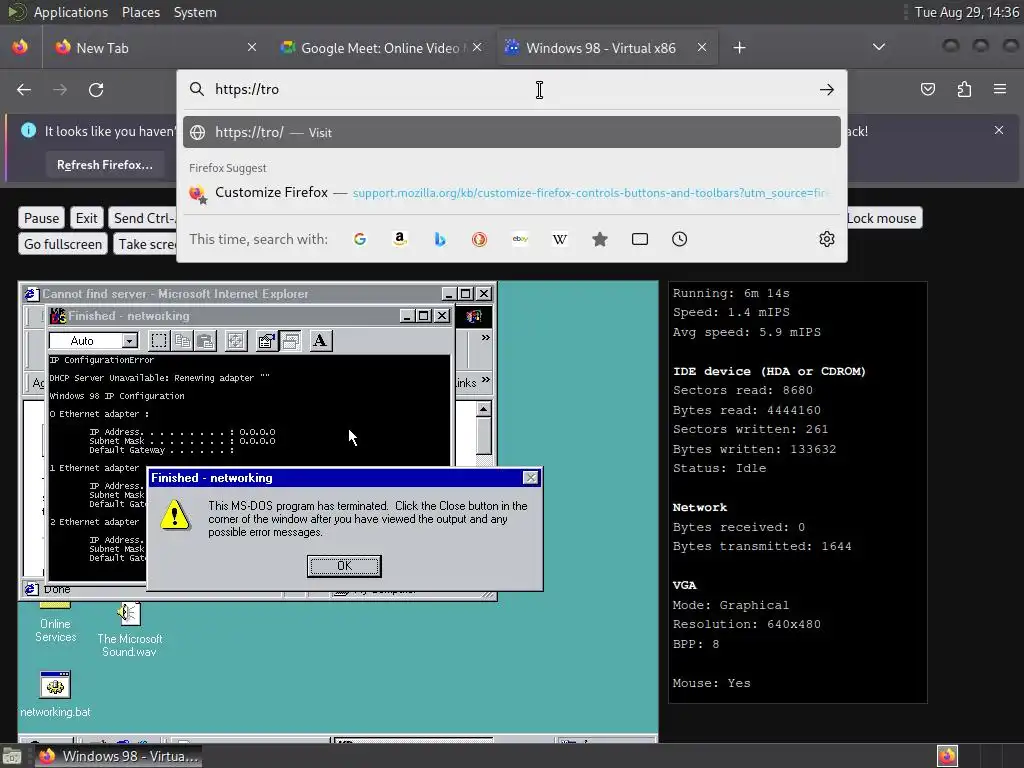Image resolution: width=1024 pixels, height=768 pixels.
Task: Search history with the clock icon
Action: pos(679,239)
